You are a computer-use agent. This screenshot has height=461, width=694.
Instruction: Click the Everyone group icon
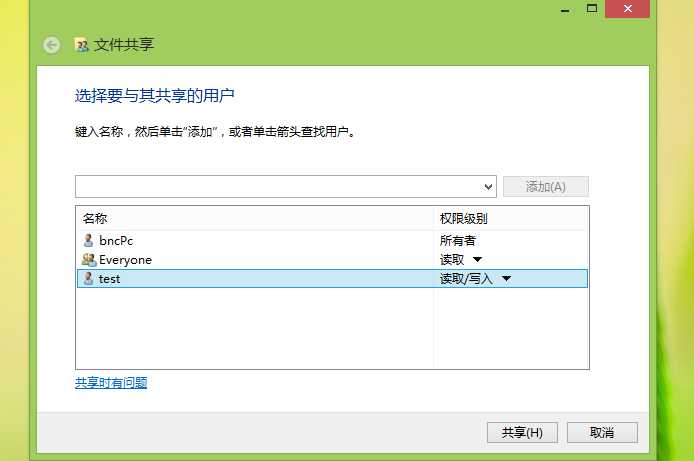point(89,260)
